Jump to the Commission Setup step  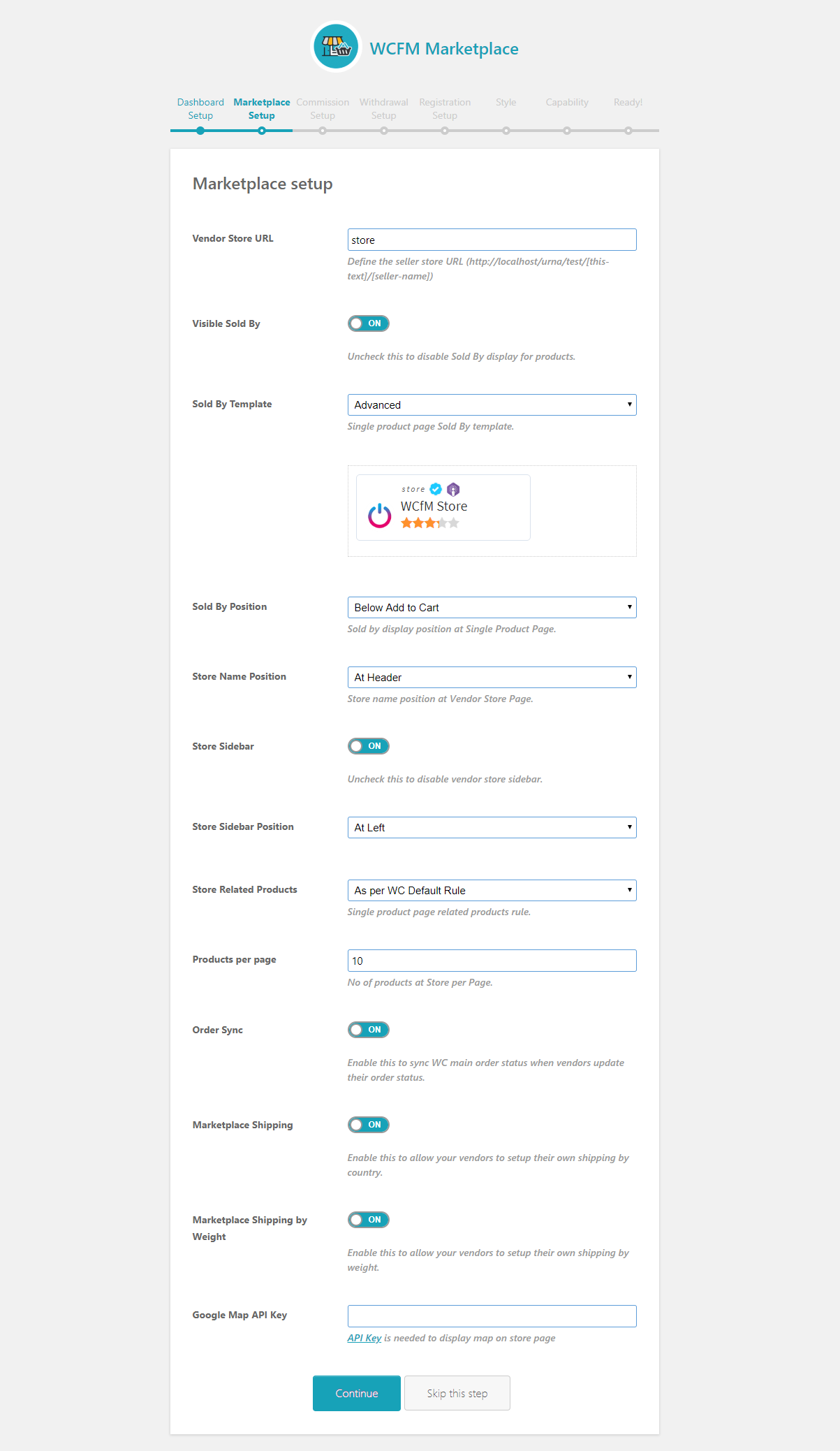point(323,109)
